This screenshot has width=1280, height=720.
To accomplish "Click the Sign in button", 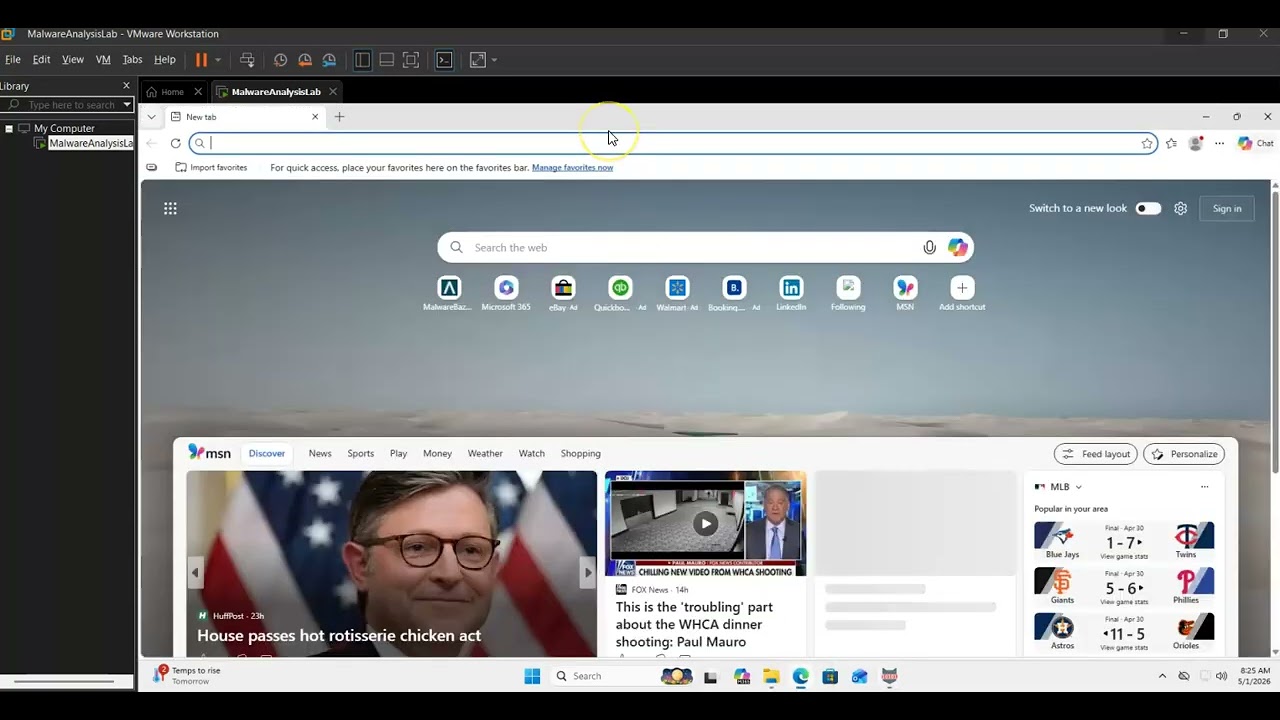I will pos(1227,208).
